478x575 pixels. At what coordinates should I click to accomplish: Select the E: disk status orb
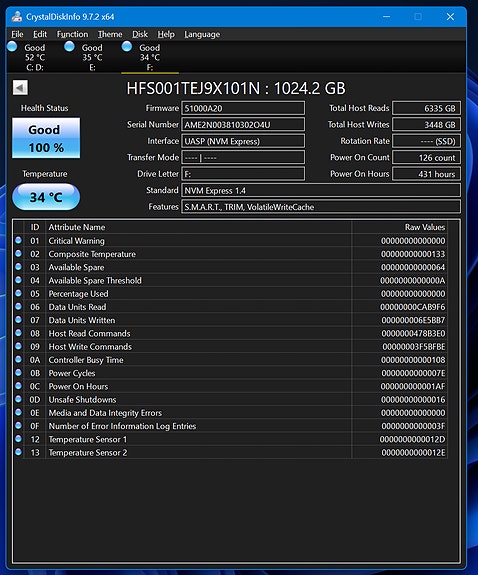(69, 47)
